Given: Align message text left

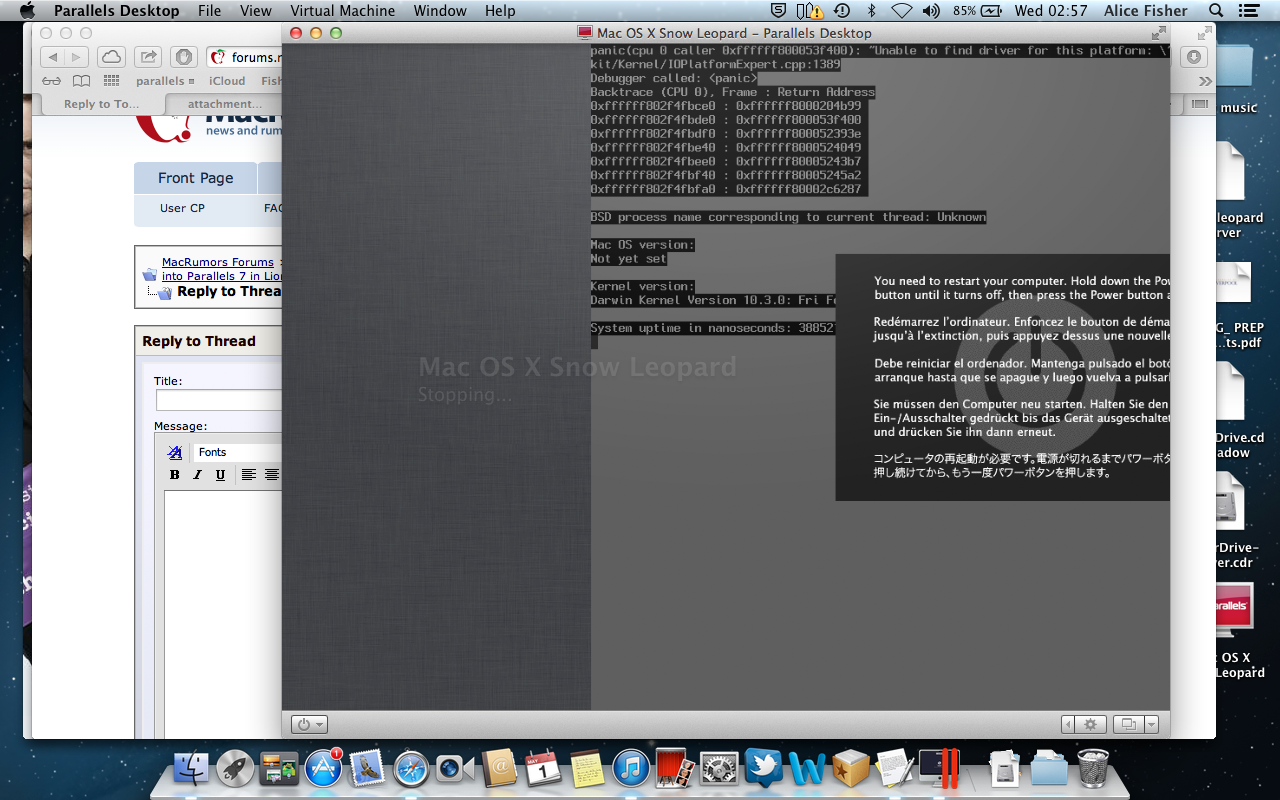Looking at the screenshot, I should (248, 475).
